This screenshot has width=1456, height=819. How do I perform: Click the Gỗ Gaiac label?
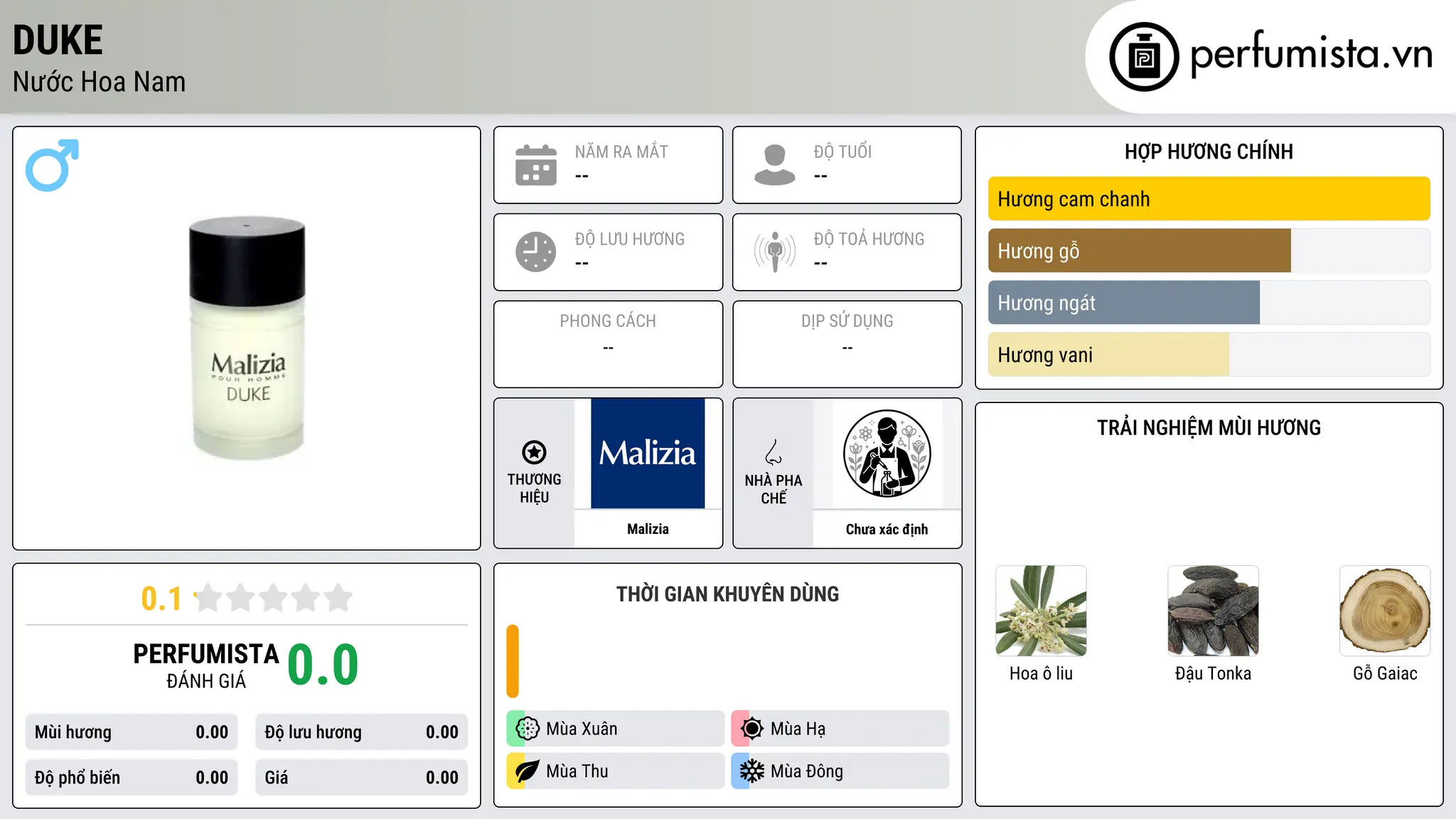[1385, 673]
